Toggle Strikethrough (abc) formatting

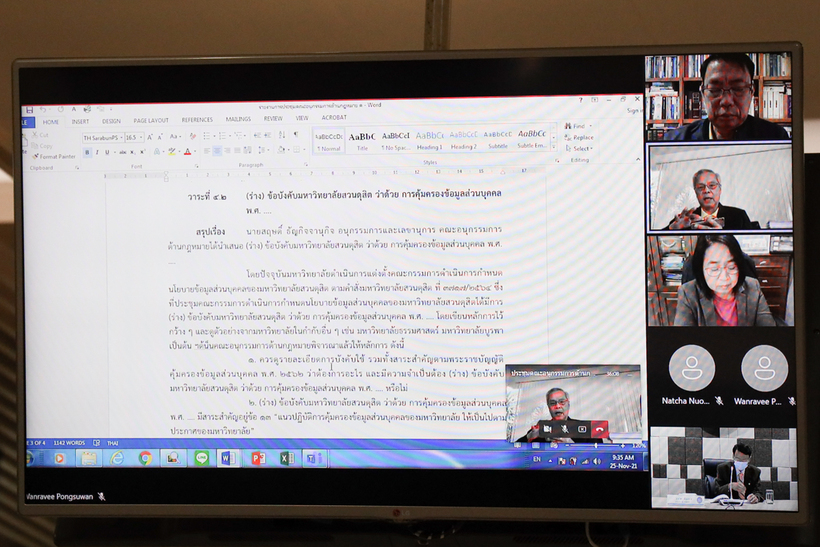pyautogui.click(x=123, y=152)
